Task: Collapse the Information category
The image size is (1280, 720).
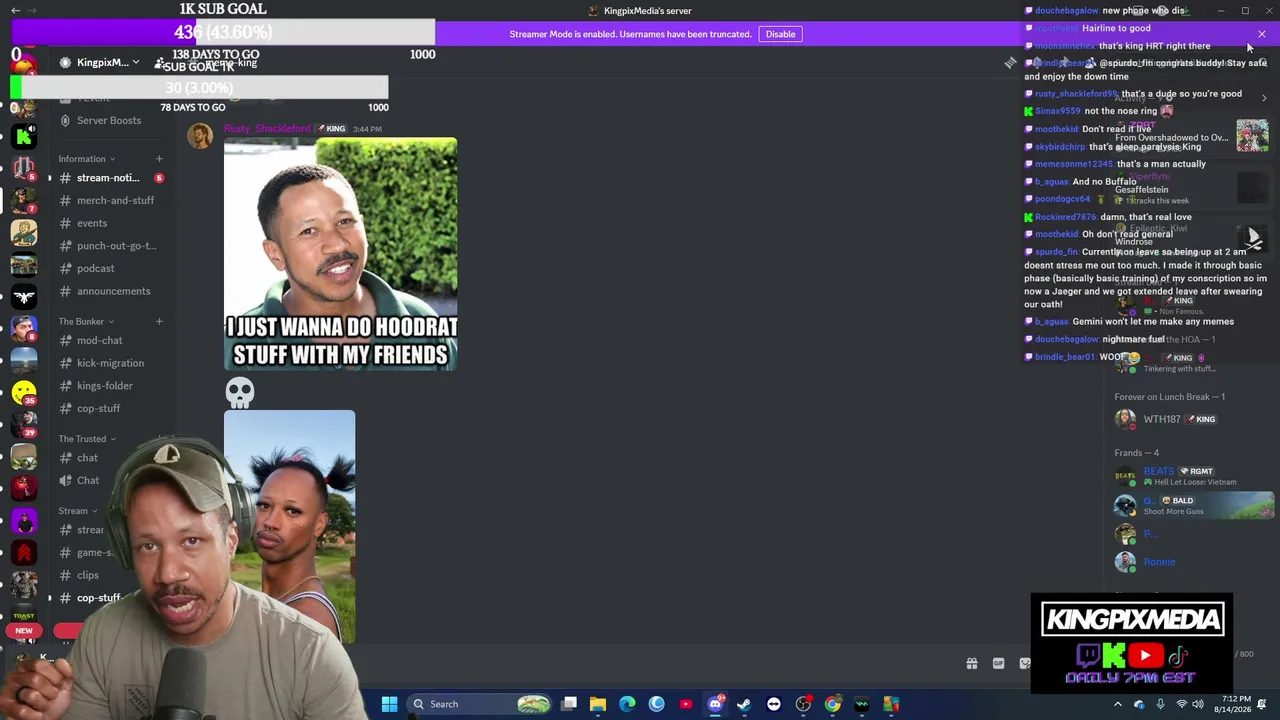Action: [x=86, y=159]
